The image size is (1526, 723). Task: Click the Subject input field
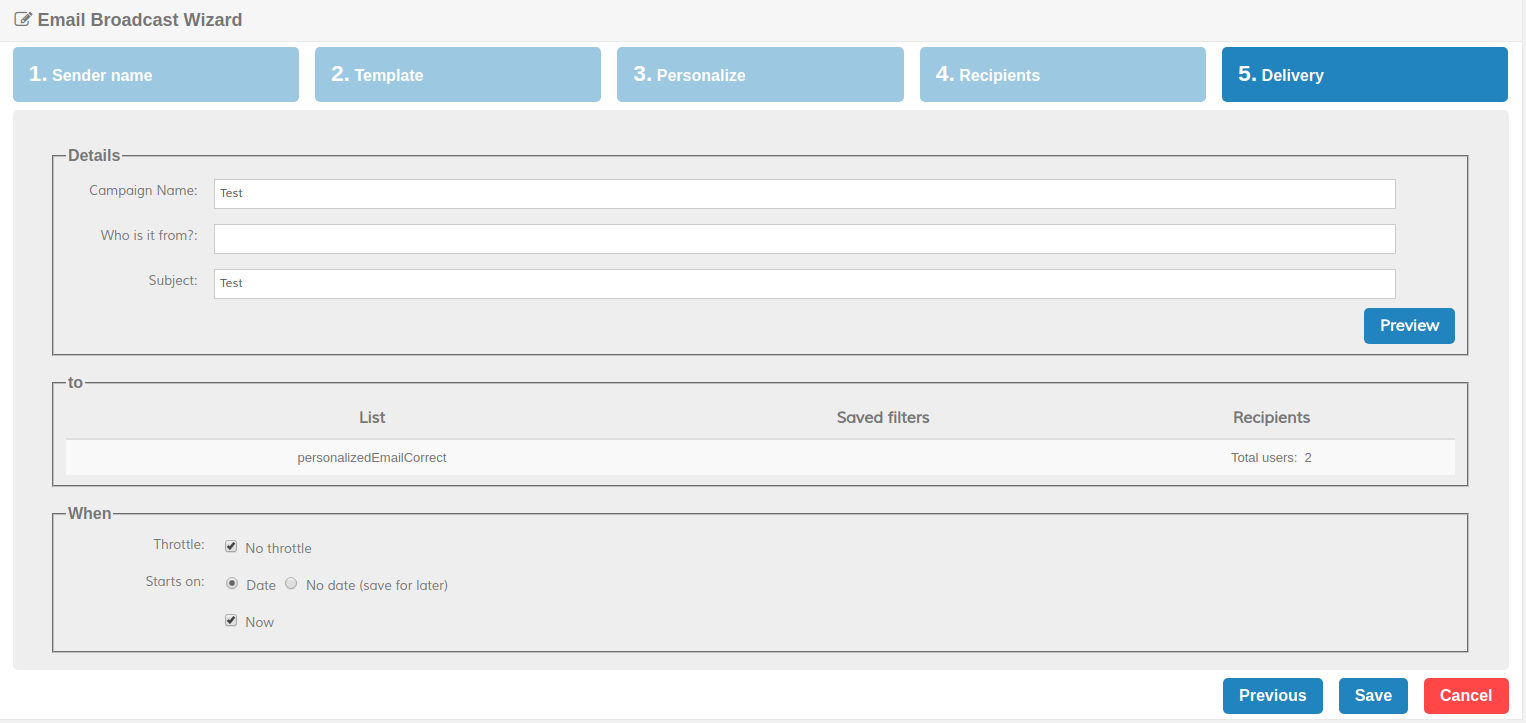point(804,284)
